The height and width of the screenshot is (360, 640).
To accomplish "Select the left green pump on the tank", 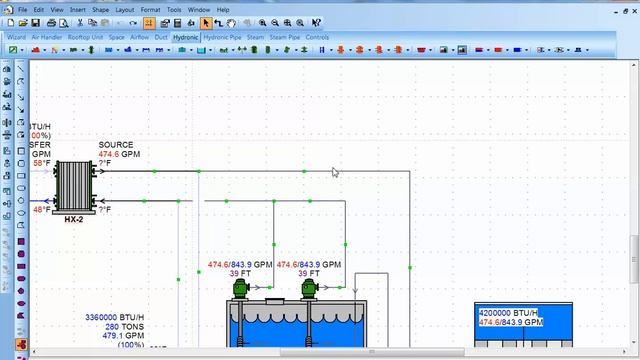I will click(241, 289).
